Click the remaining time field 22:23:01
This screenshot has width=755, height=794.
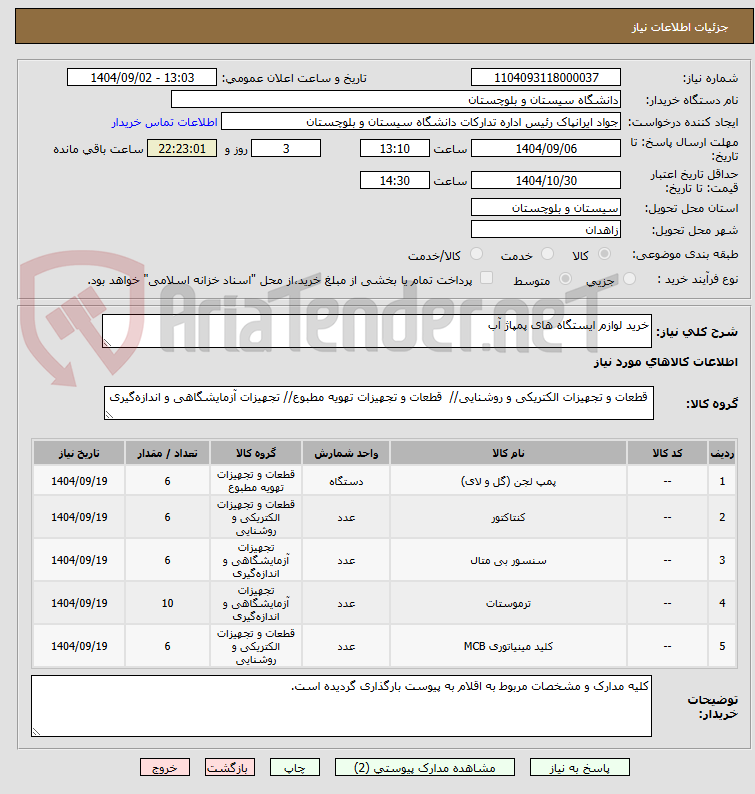[x=182, y=148]
